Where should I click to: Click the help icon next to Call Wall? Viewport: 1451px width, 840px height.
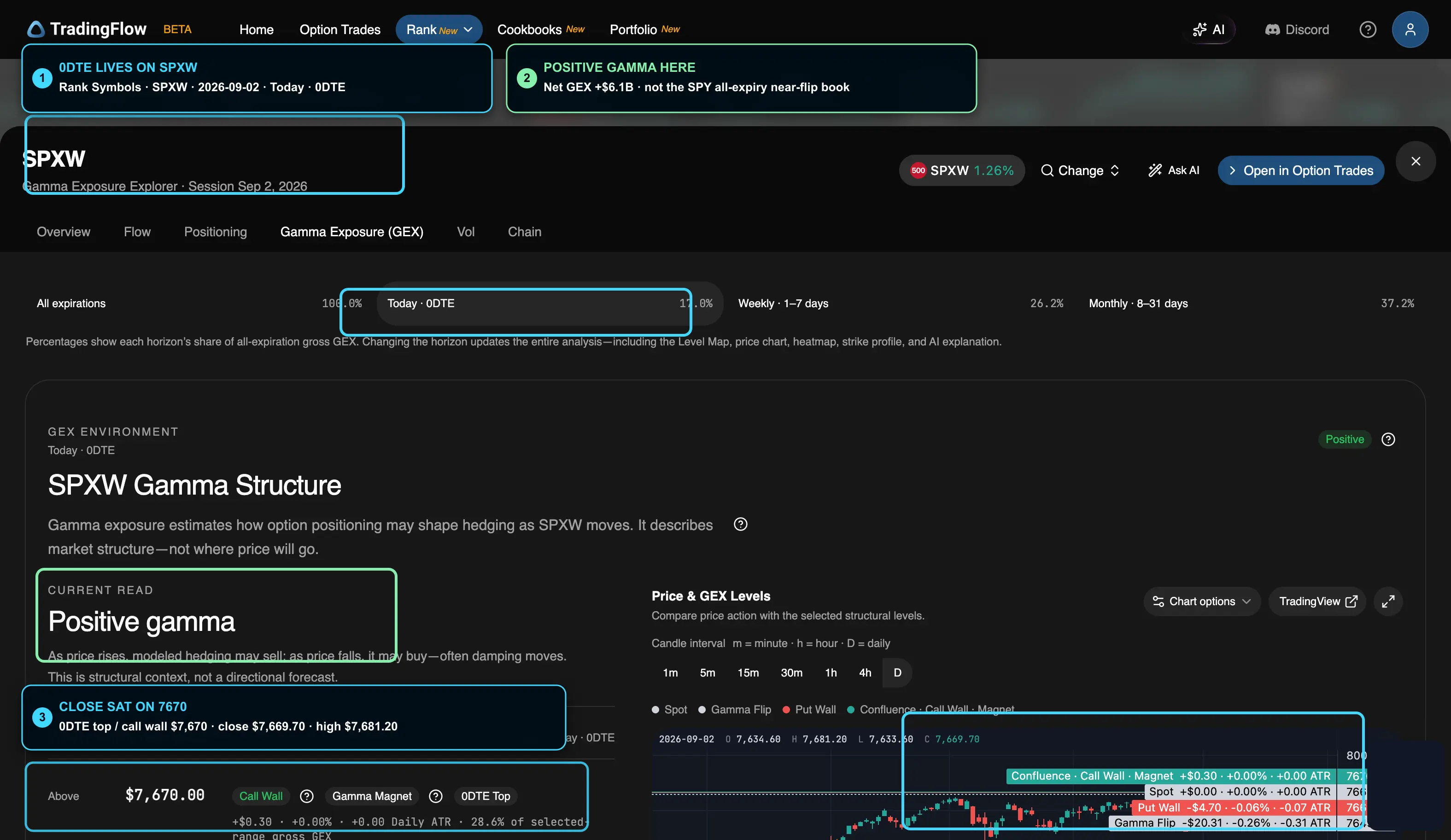[307, 796]
